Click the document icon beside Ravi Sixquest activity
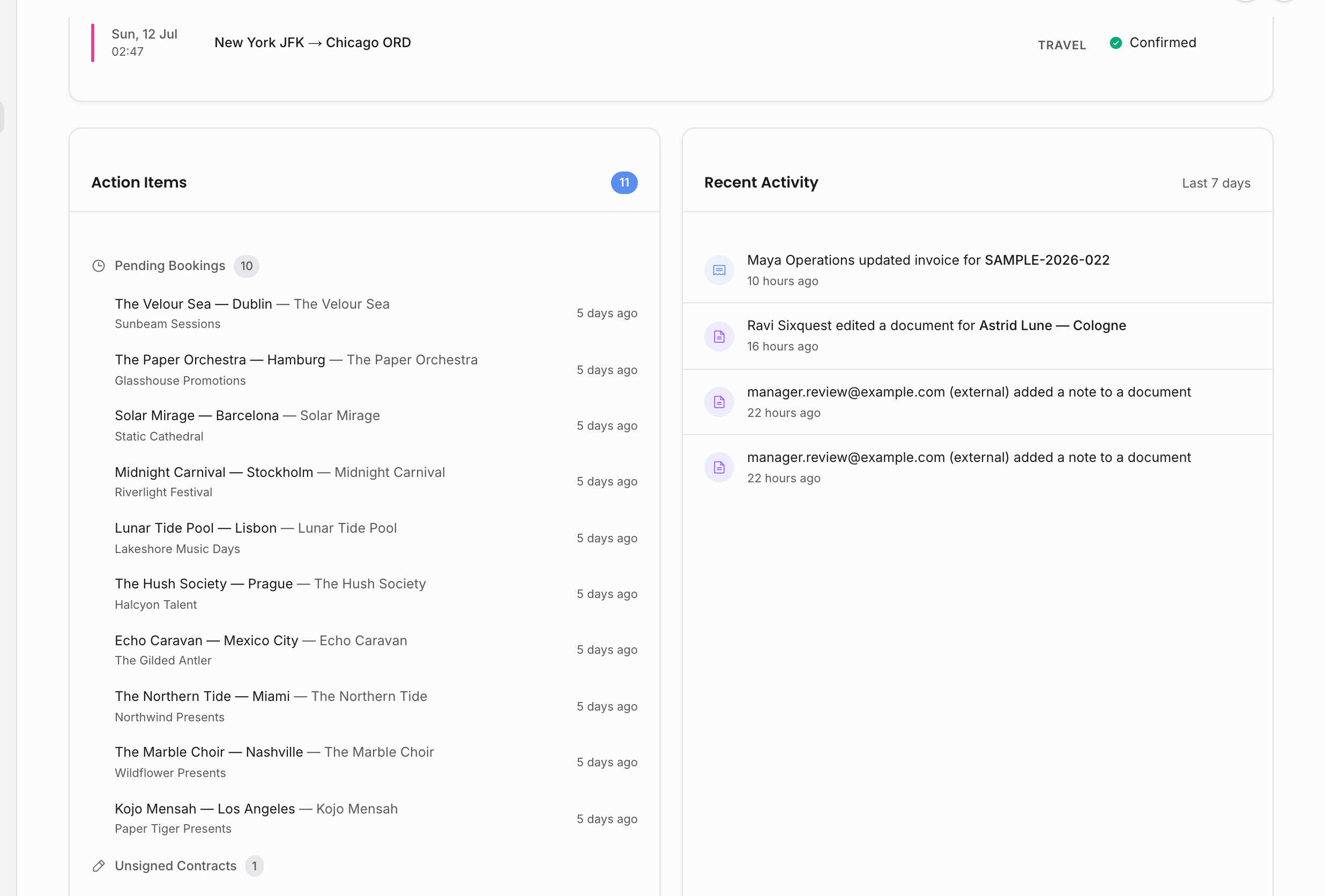1325x896 pixels. [719, 337]
